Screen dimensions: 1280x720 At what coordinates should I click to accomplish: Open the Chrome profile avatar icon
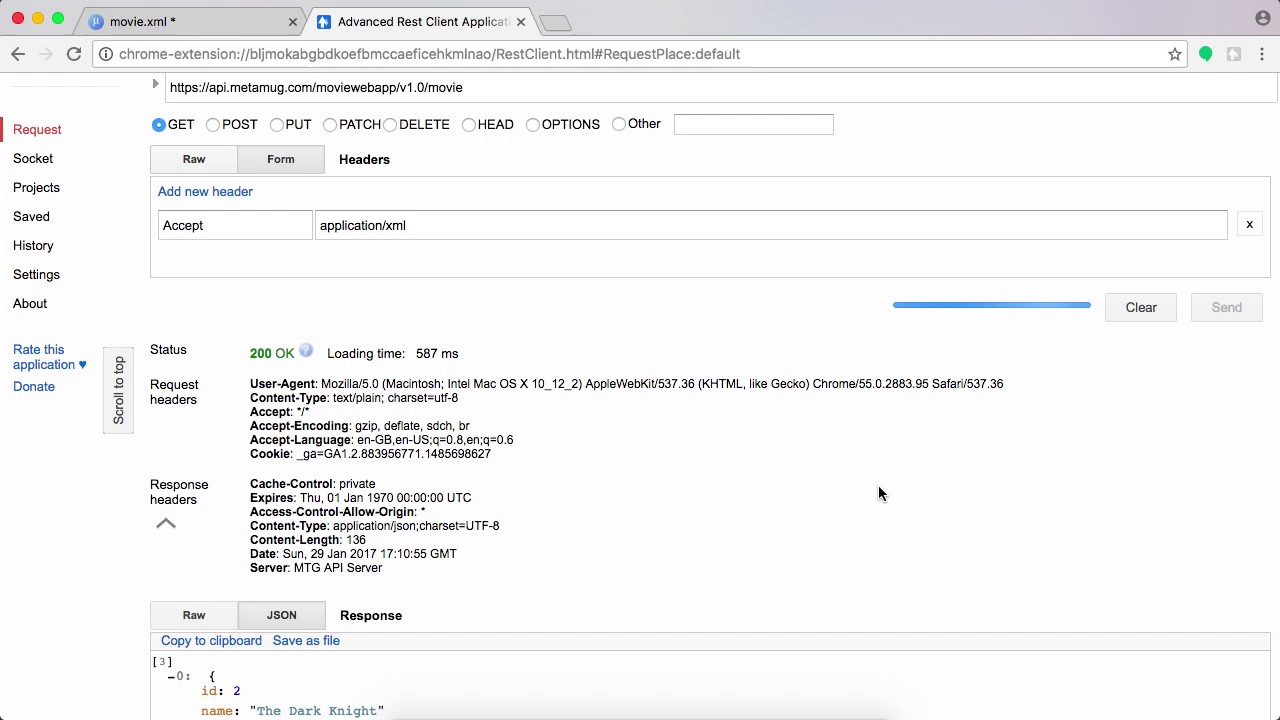click(1262, 18)
